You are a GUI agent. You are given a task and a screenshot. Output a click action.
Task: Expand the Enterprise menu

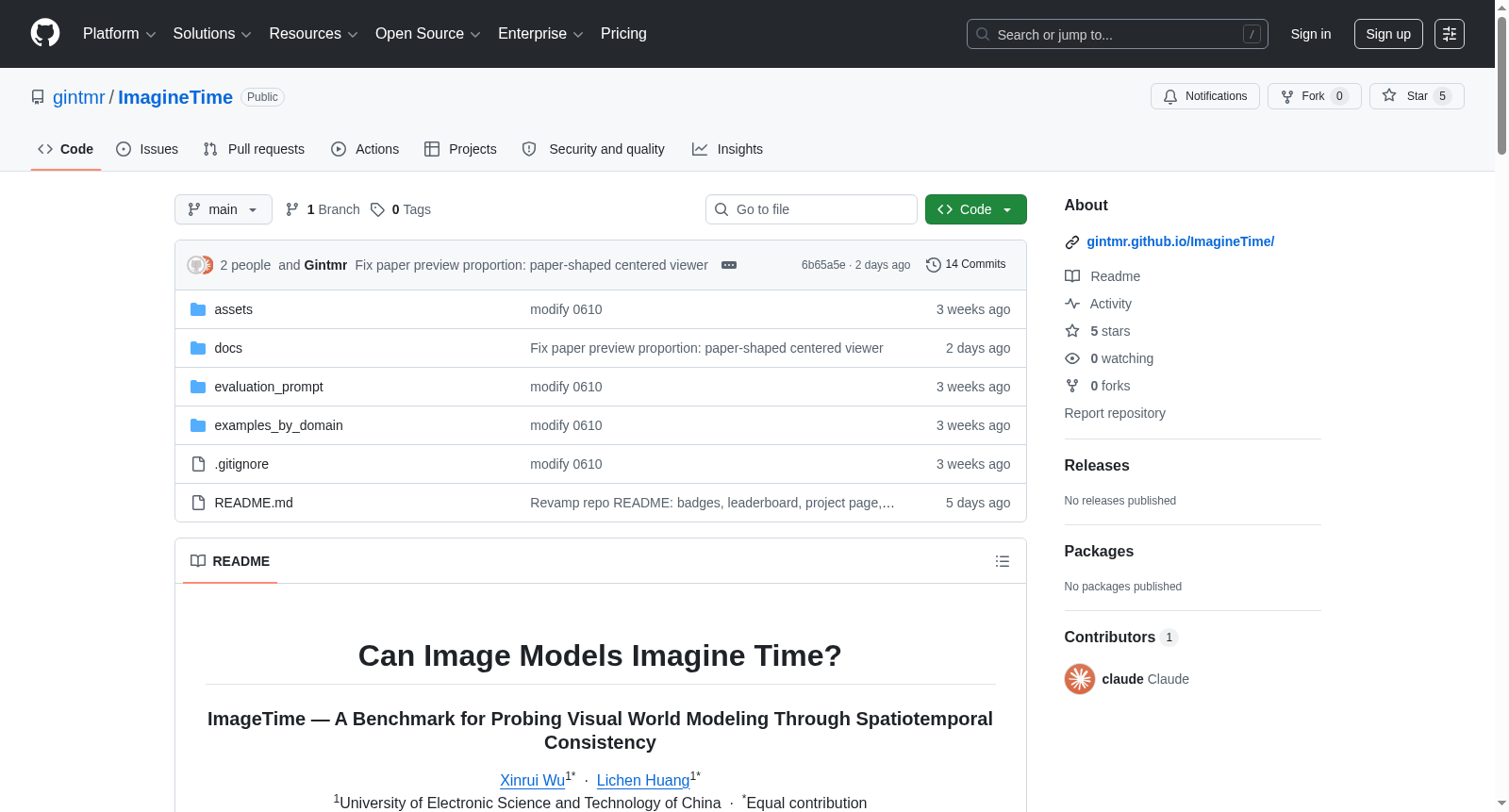[540, 34]
